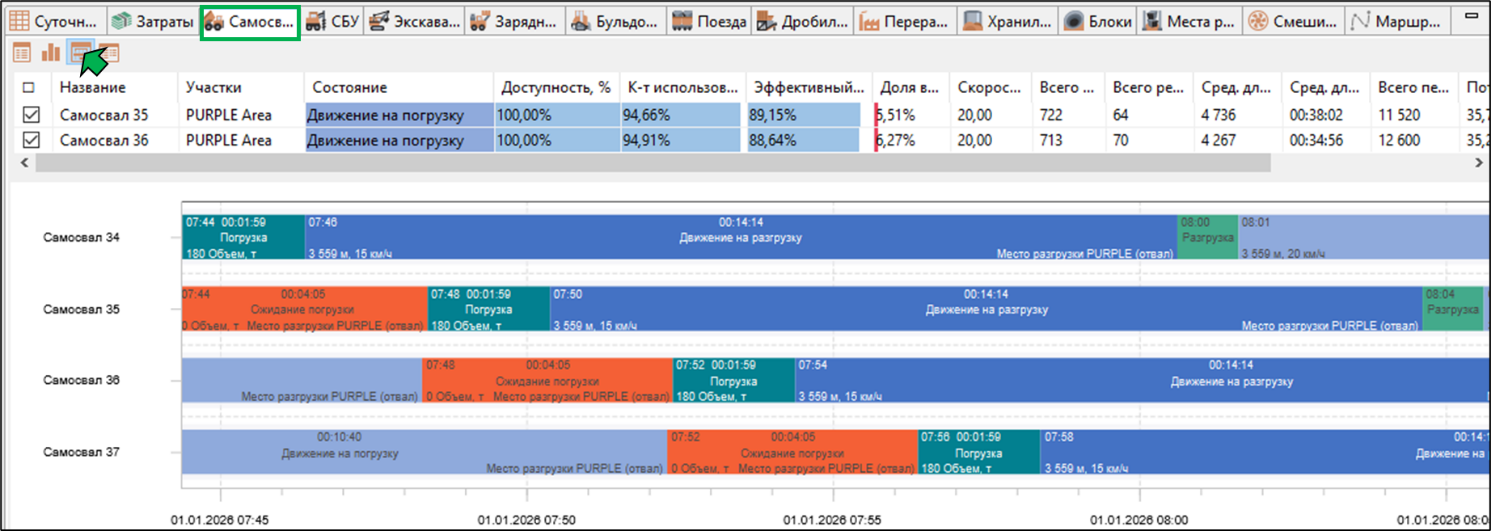Uncheck the Самосвал 36 row checkbox
This screenshot has width=1491, height=531.
31,140
